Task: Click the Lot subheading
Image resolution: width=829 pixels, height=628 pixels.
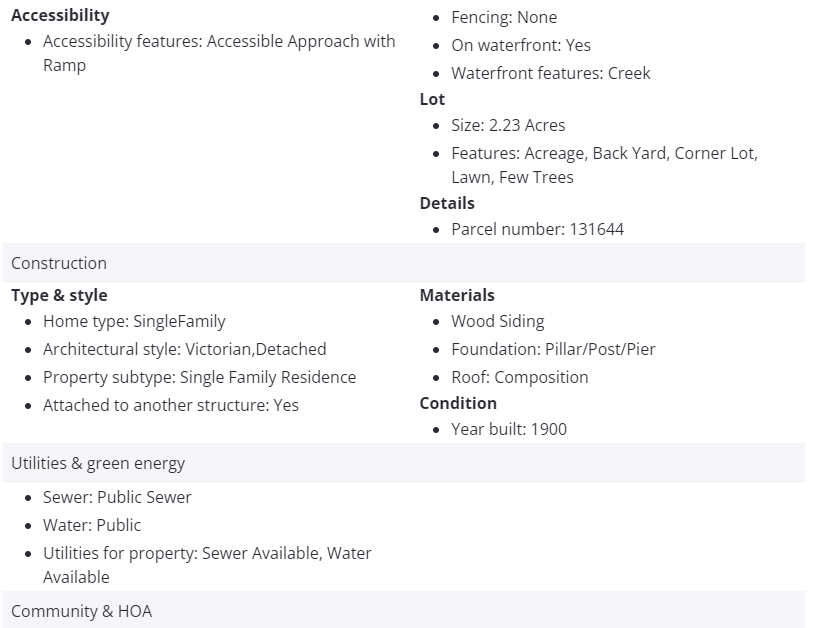Action: tap(432, 99)
